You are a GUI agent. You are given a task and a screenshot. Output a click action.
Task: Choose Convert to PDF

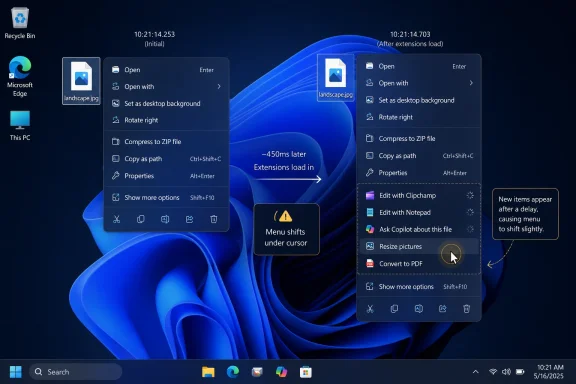[x=419, y=263]
